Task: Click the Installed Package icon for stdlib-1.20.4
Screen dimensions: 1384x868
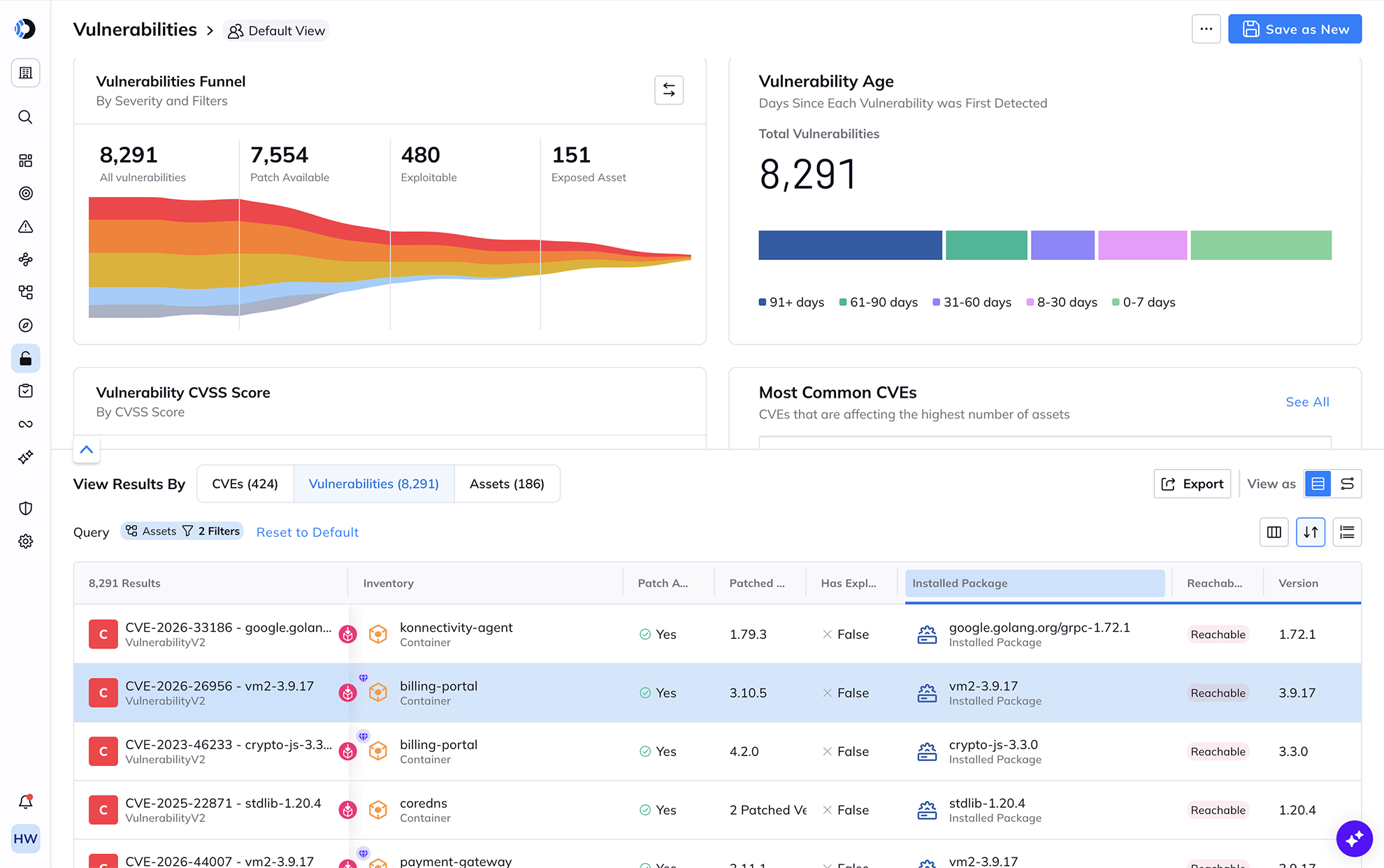Action: [927, 810]
